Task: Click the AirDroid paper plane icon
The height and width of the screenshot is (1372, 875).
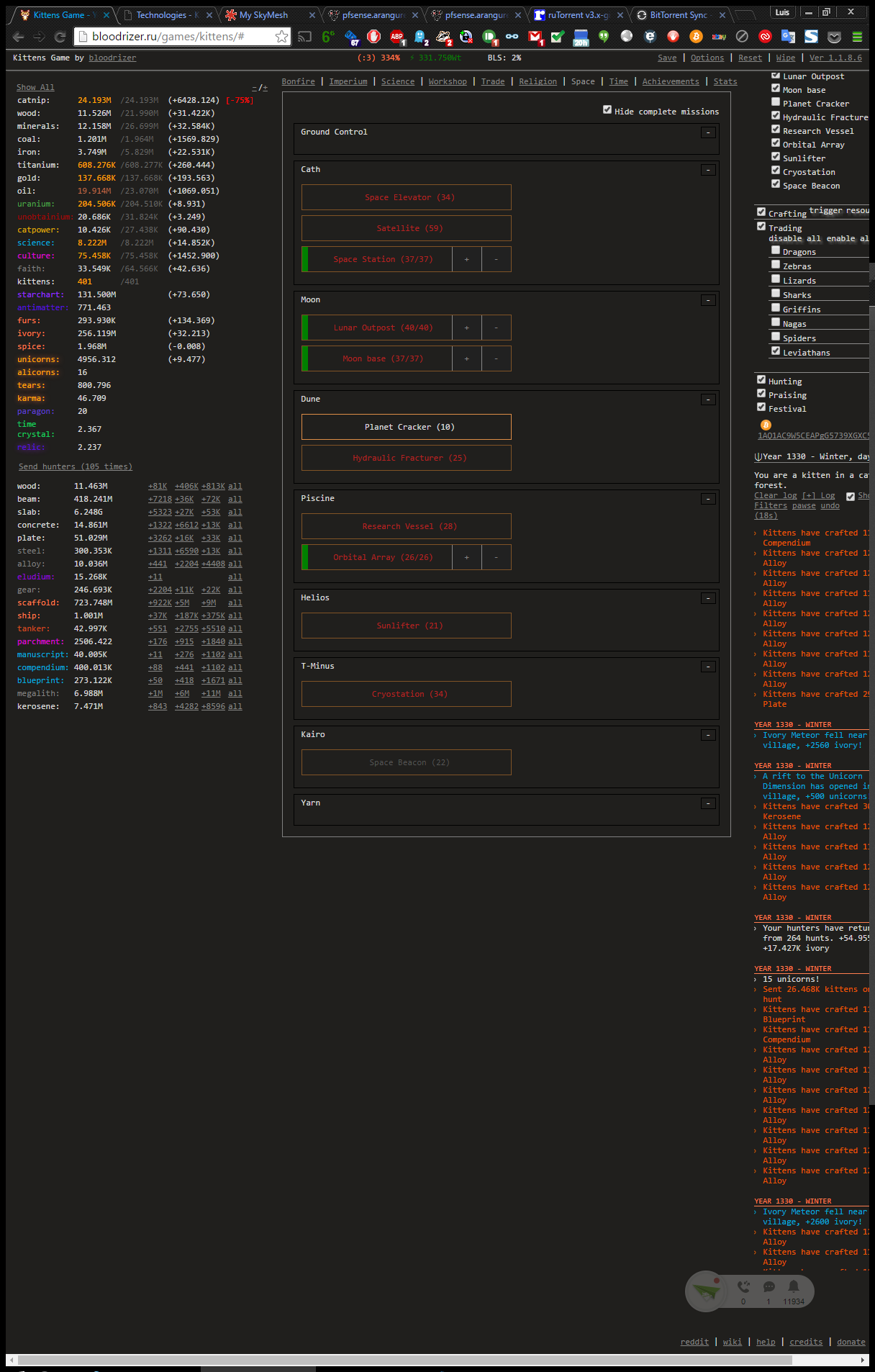Action: tap(706, 1291)
